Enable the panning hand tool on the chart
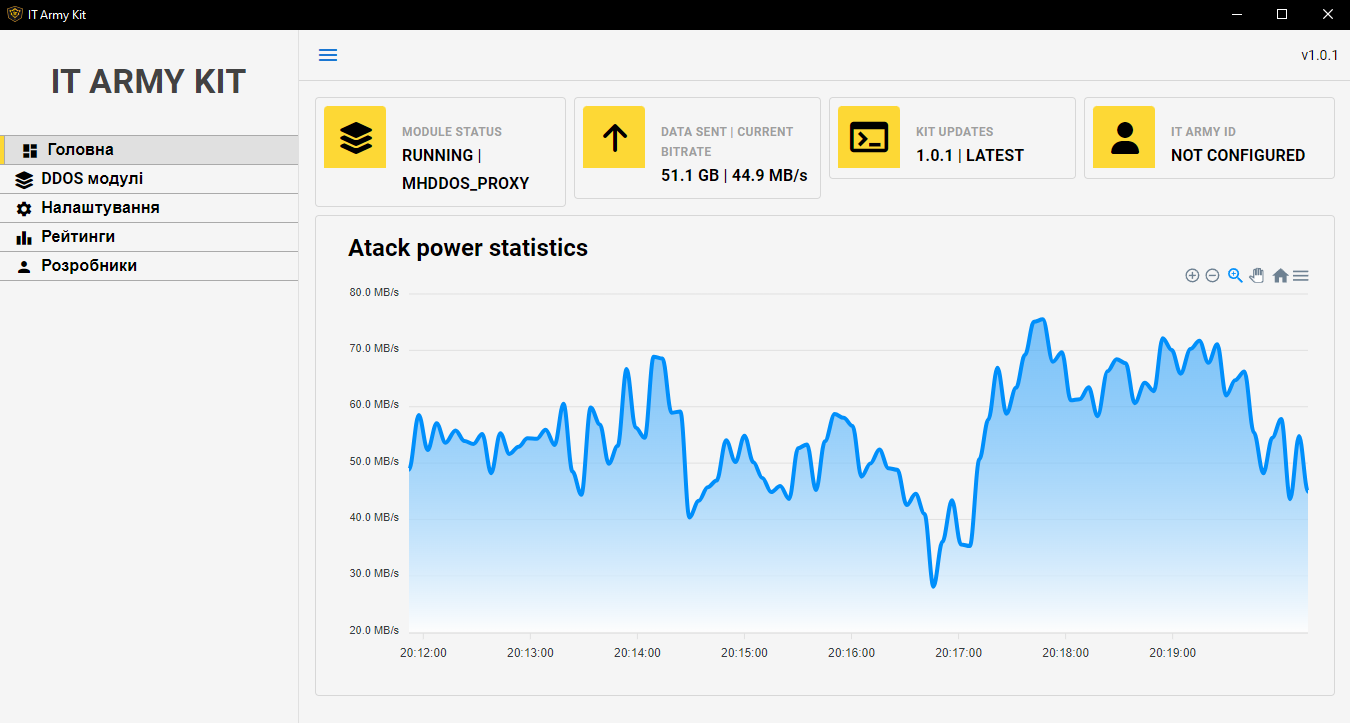Image resolution: width=1350 pixels, height=723 pixels. pos(1257,275)
